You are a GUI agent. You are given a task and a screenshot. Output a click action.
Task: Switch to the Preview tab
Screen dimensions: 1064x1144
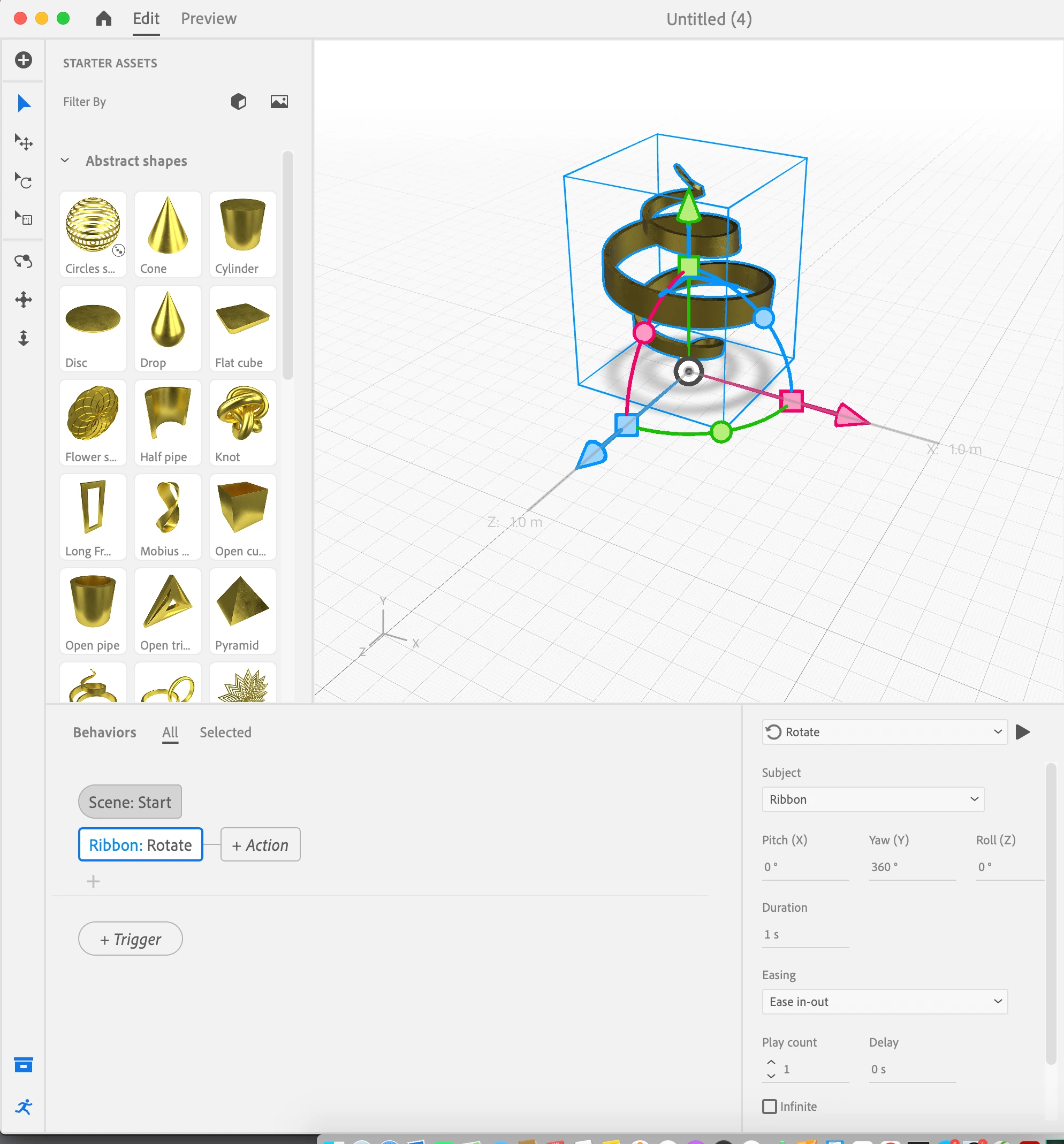point(208,19)
